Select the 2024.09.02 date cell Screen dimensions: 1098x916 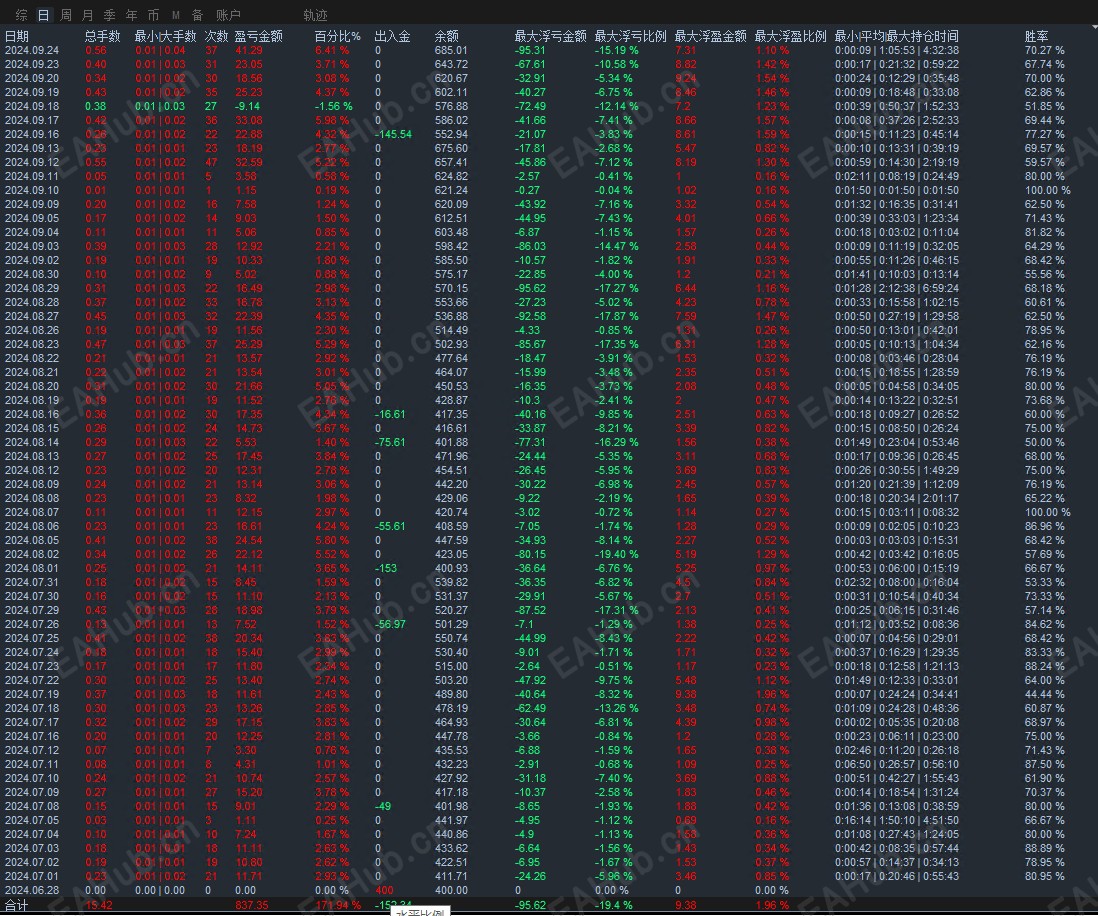32,261
